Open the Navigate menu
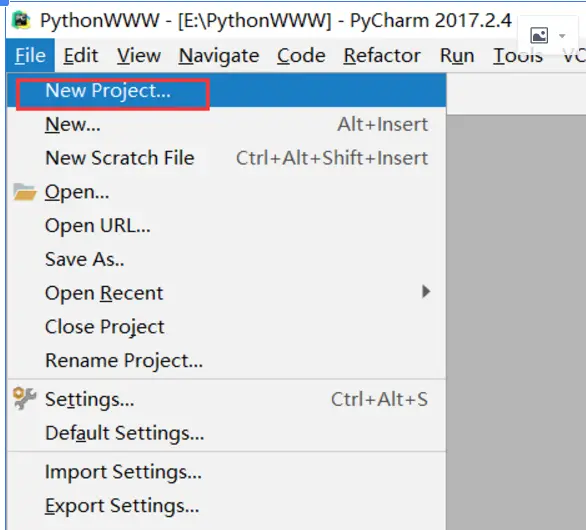This screenshot has width=586, height=530. click(219, 56)
